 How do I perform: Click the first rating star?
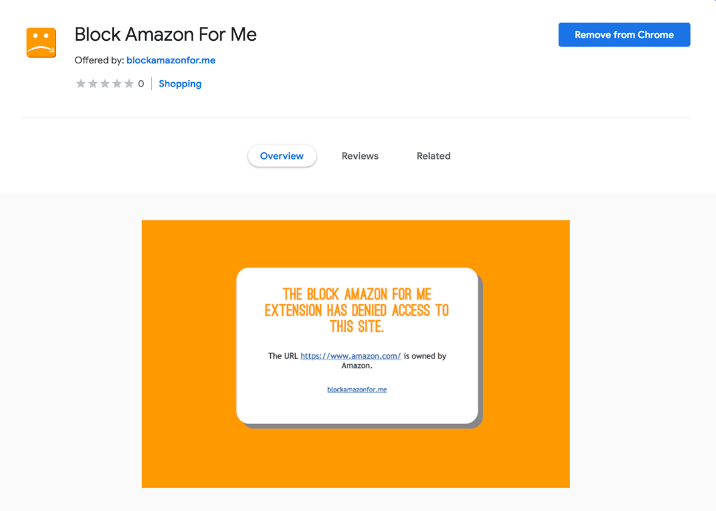(81, 84)
